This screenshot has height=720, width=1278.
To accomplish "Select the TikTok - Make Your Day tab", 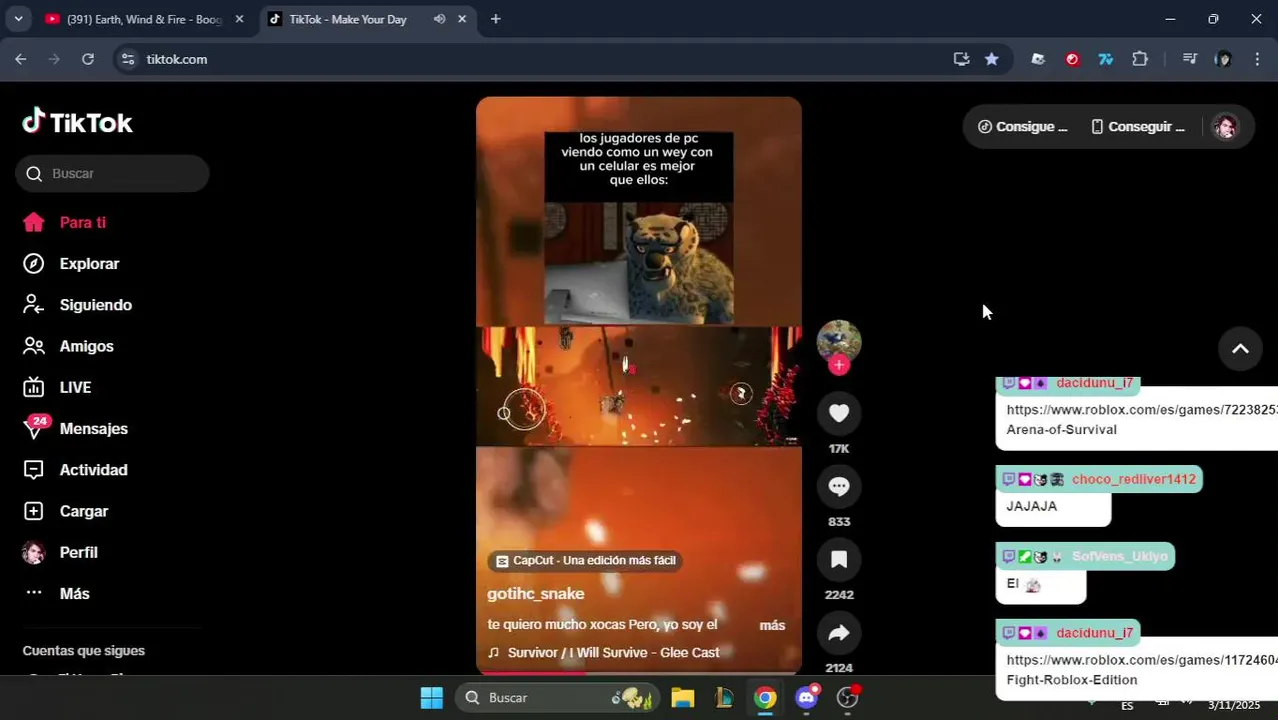I will (348, 19).
